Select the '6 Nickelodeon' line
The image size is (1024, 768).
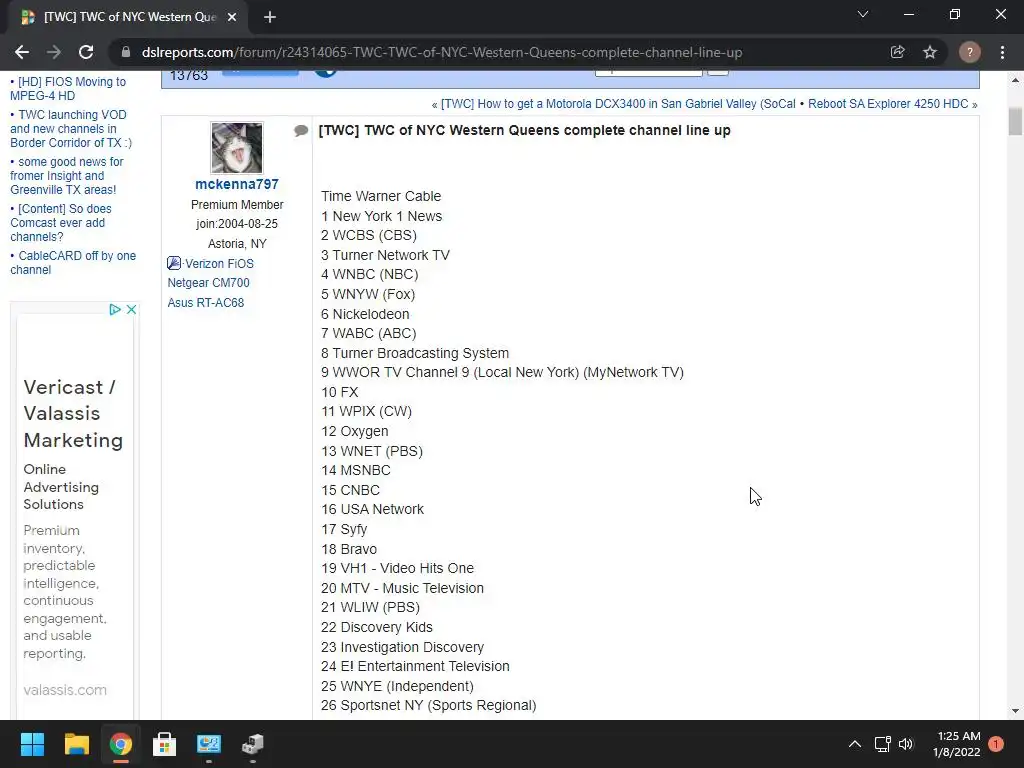point(365,314)
